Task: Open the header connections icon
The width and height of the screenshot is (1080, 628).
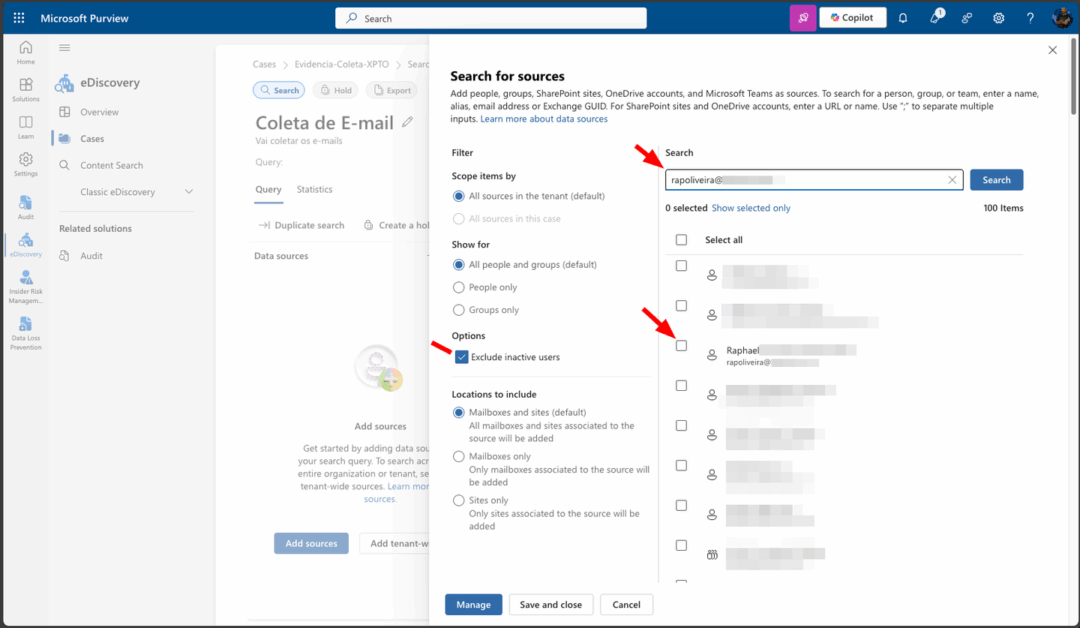Action: (967, 18)
